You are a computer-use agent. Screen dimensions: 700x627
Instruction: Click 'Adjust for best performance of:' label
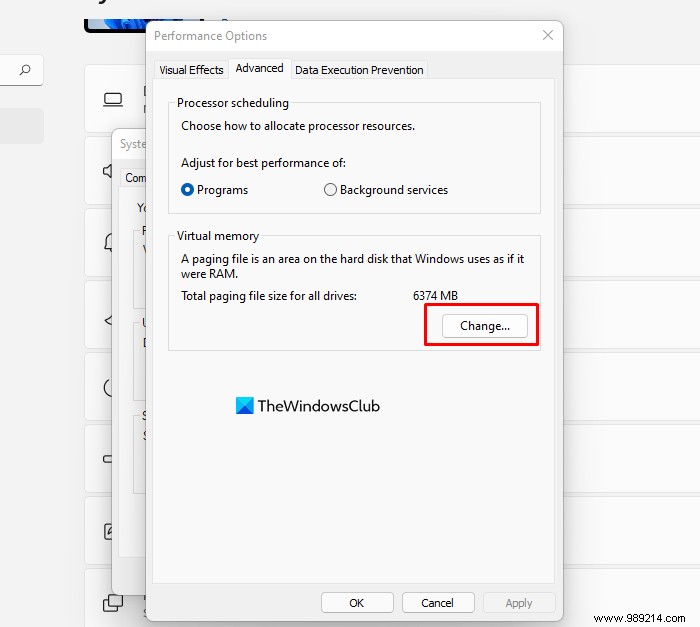tap(263, 163)
